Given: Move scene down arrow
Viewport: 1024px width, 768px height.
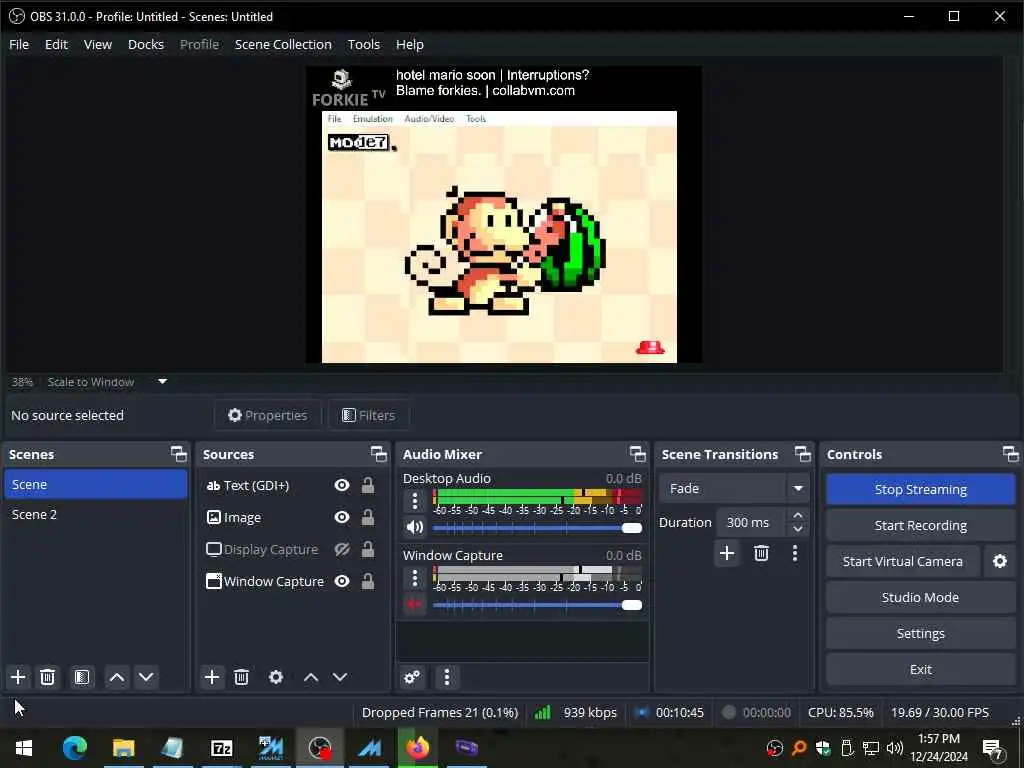Looking at the screenshot, I should click(146, 677).
